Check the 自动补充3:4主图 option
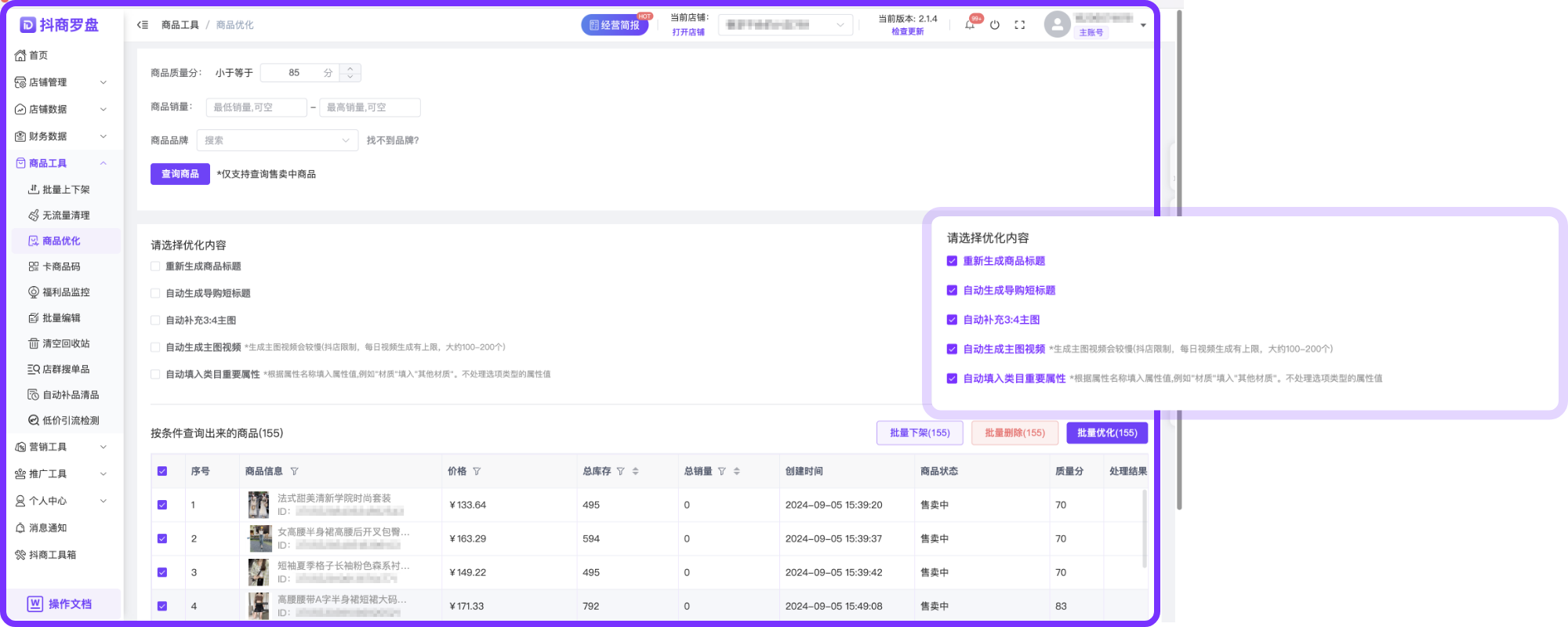 tap(155, 321)
